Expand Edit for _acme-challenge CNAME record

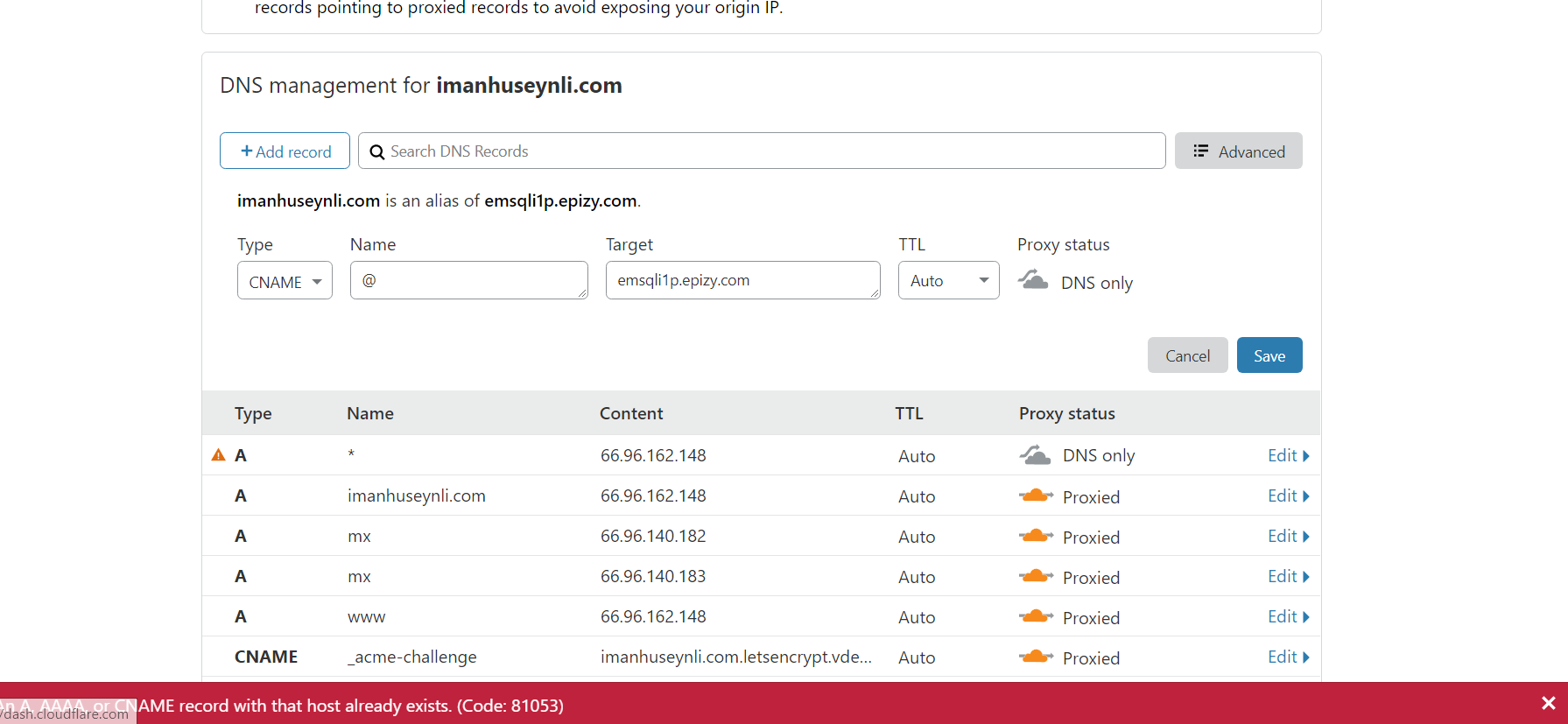click(1288, 657)
